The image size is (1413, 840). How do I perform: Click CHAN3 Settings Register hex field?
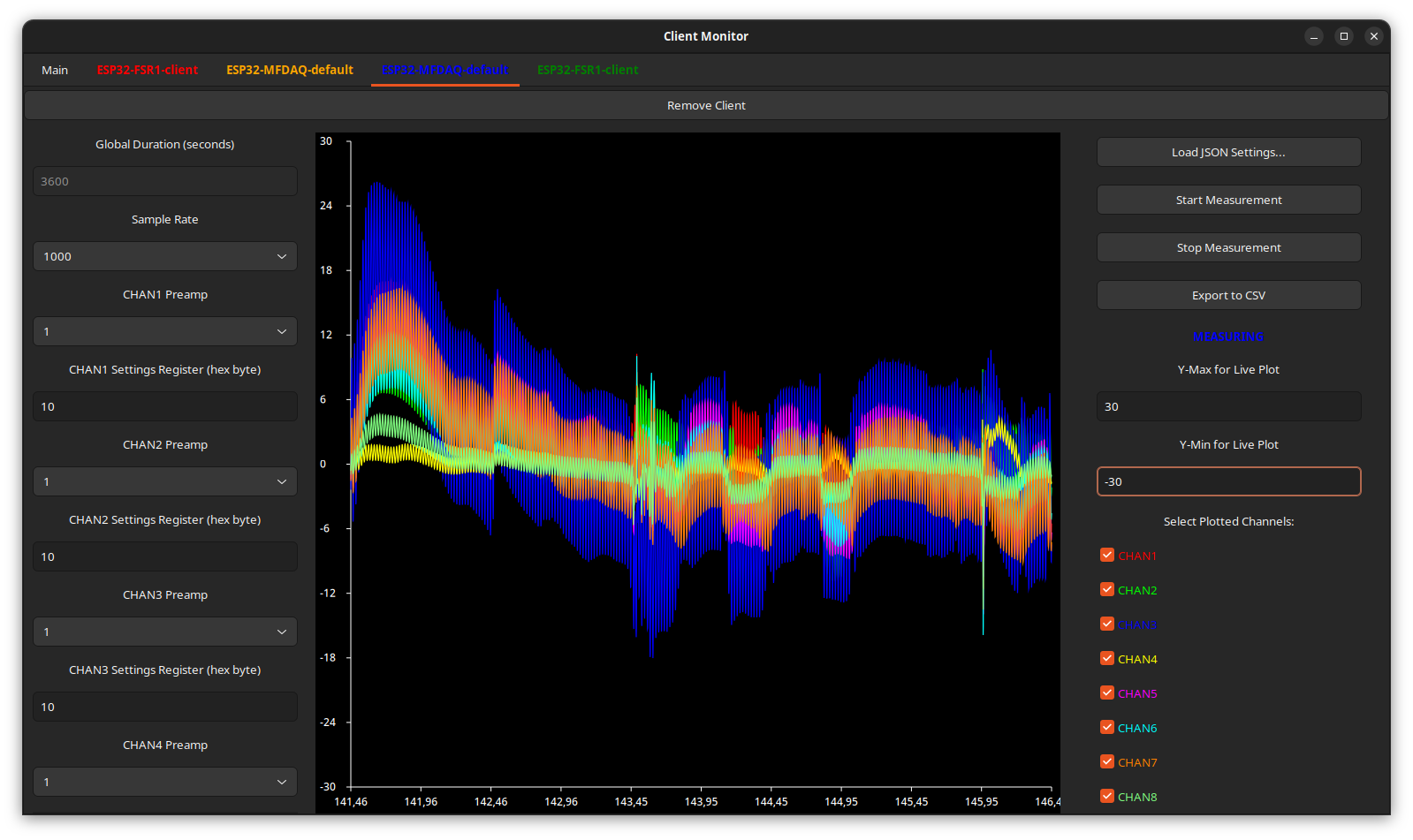(165, 707)
